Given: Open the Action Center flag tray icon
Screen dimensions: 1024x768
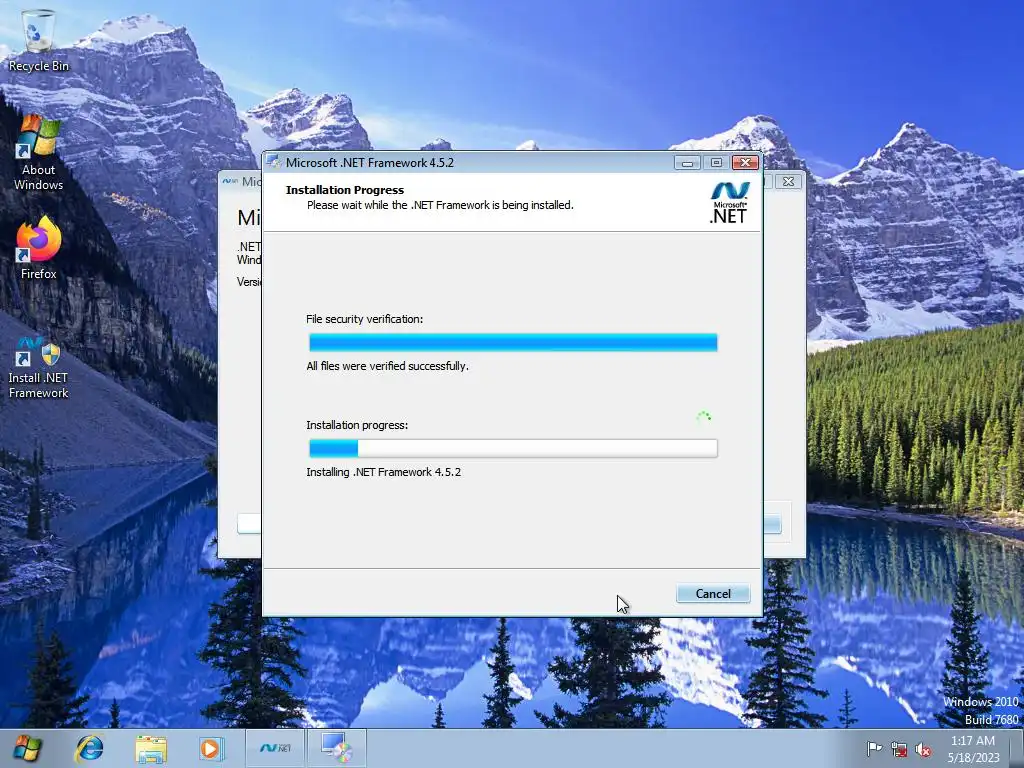Looking at the screenshot, I should coord(874,749).
